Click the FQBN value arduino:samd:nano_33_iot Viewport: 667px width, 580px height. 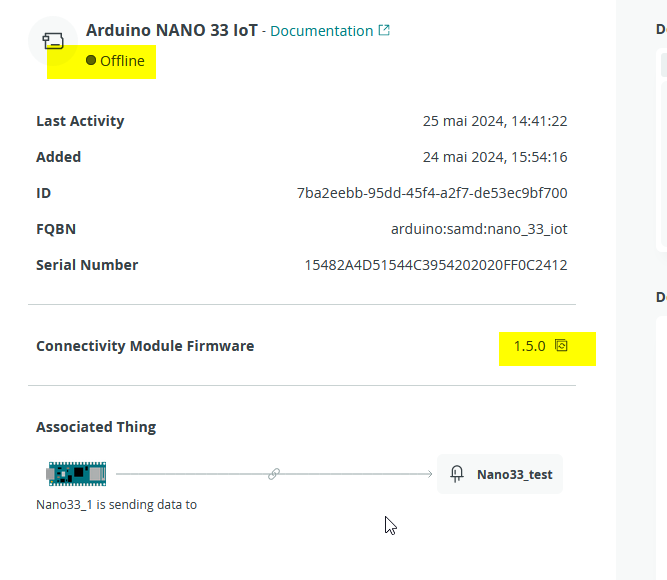pos(479,229)
